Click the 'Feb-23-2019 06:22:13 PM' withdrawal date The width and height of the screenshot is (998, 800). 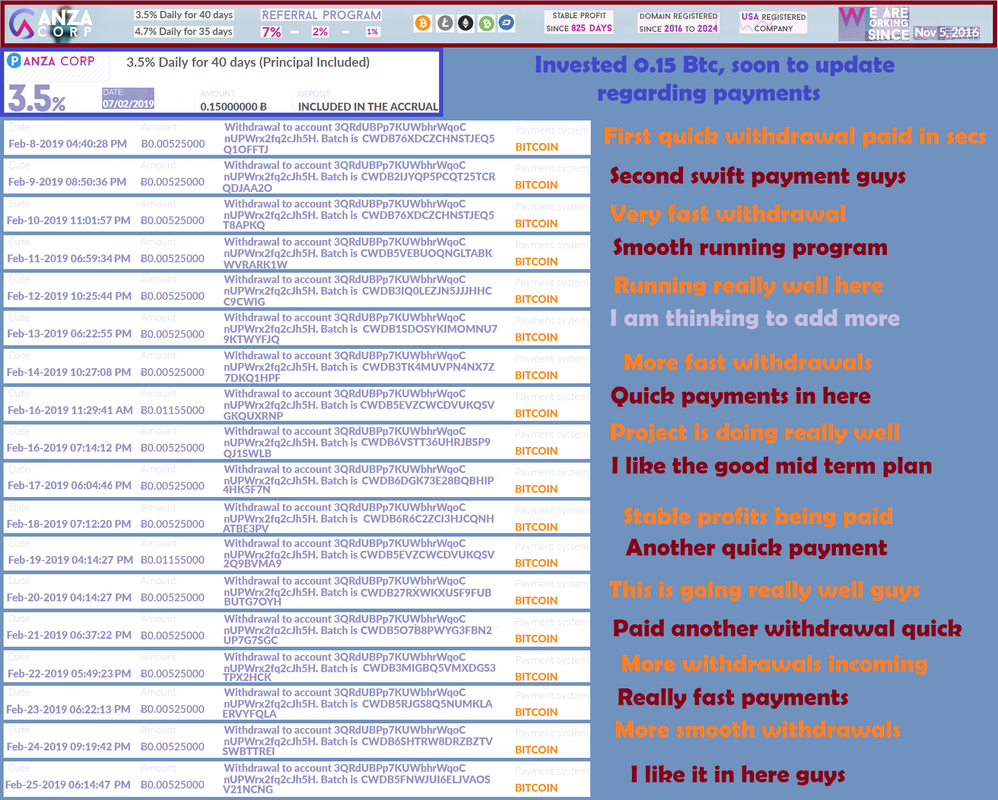68,709
